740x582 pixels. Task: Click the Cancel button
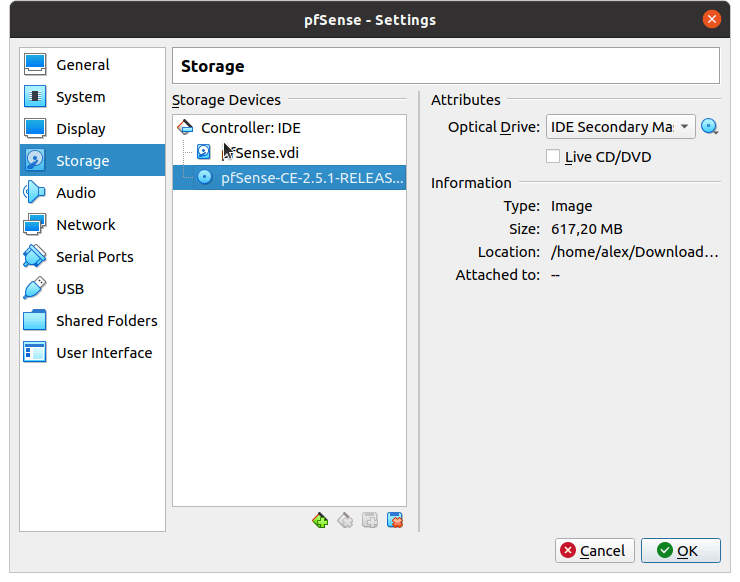tap(594, 550)
